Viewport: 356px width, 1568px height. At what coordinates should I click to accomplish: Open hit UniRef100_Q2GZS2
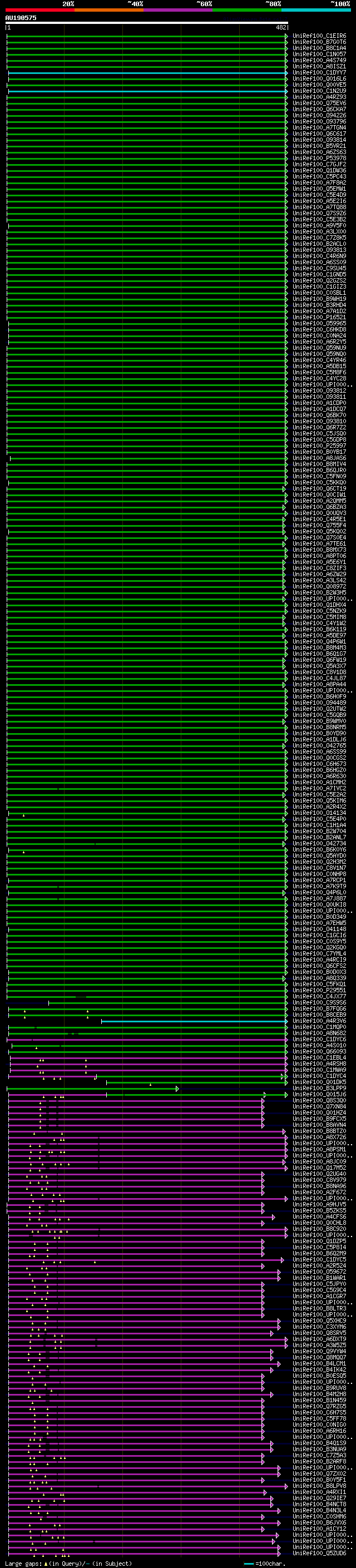pos(319,280)
